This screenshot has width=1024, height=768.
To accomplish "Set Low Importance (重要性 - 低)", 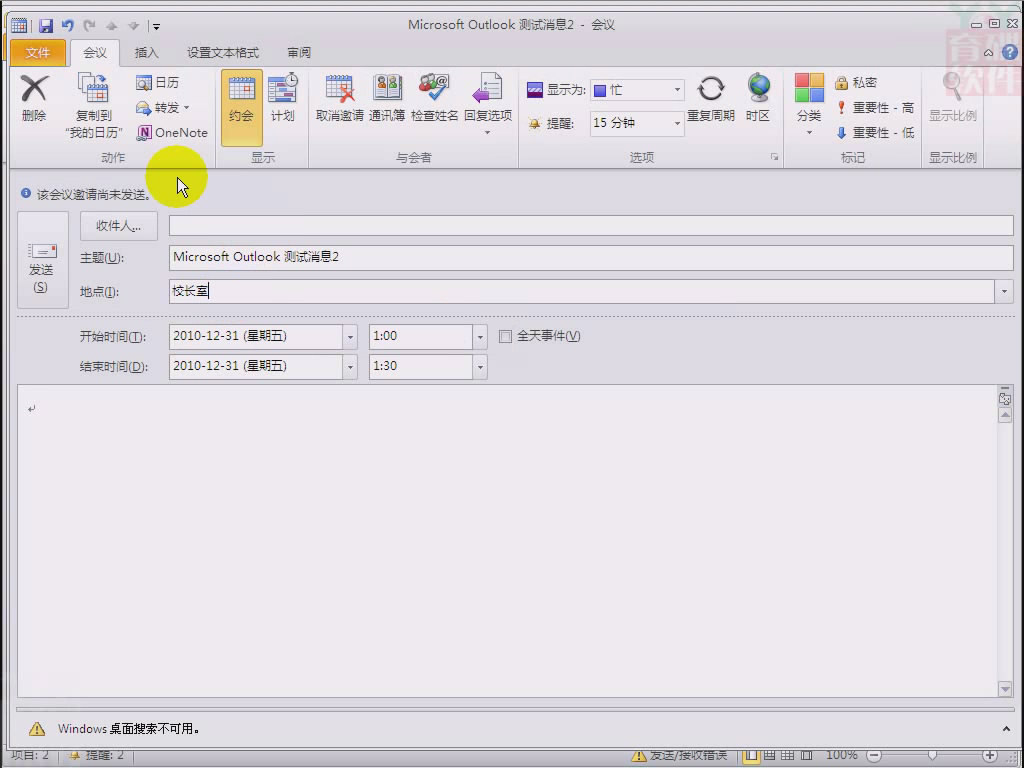I will click(x=874, y=133).
